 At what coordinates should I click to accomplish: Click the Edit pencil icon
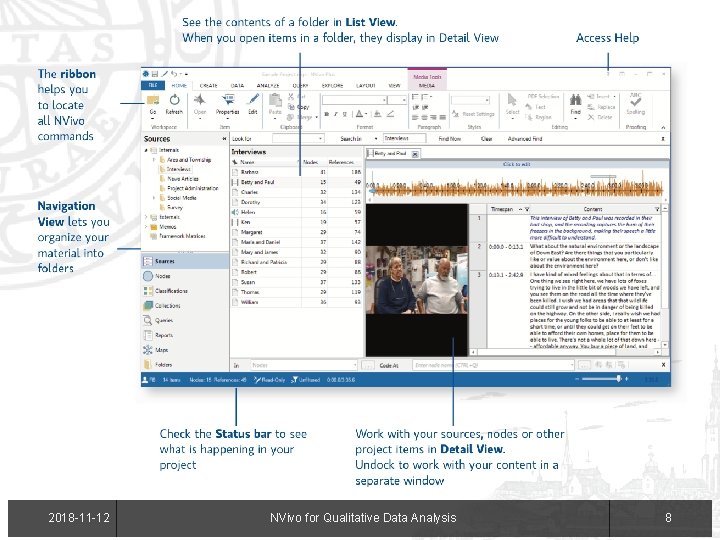(x=253, y=100)
